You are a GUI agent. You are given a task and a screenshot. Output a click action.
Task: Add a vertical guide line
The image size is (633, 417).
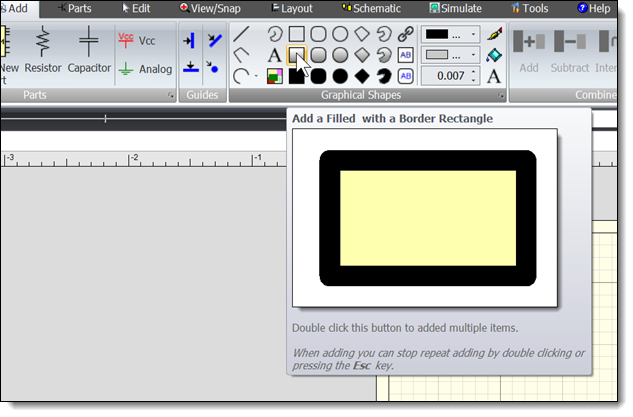pyautogui.click(x=189, y=41)
